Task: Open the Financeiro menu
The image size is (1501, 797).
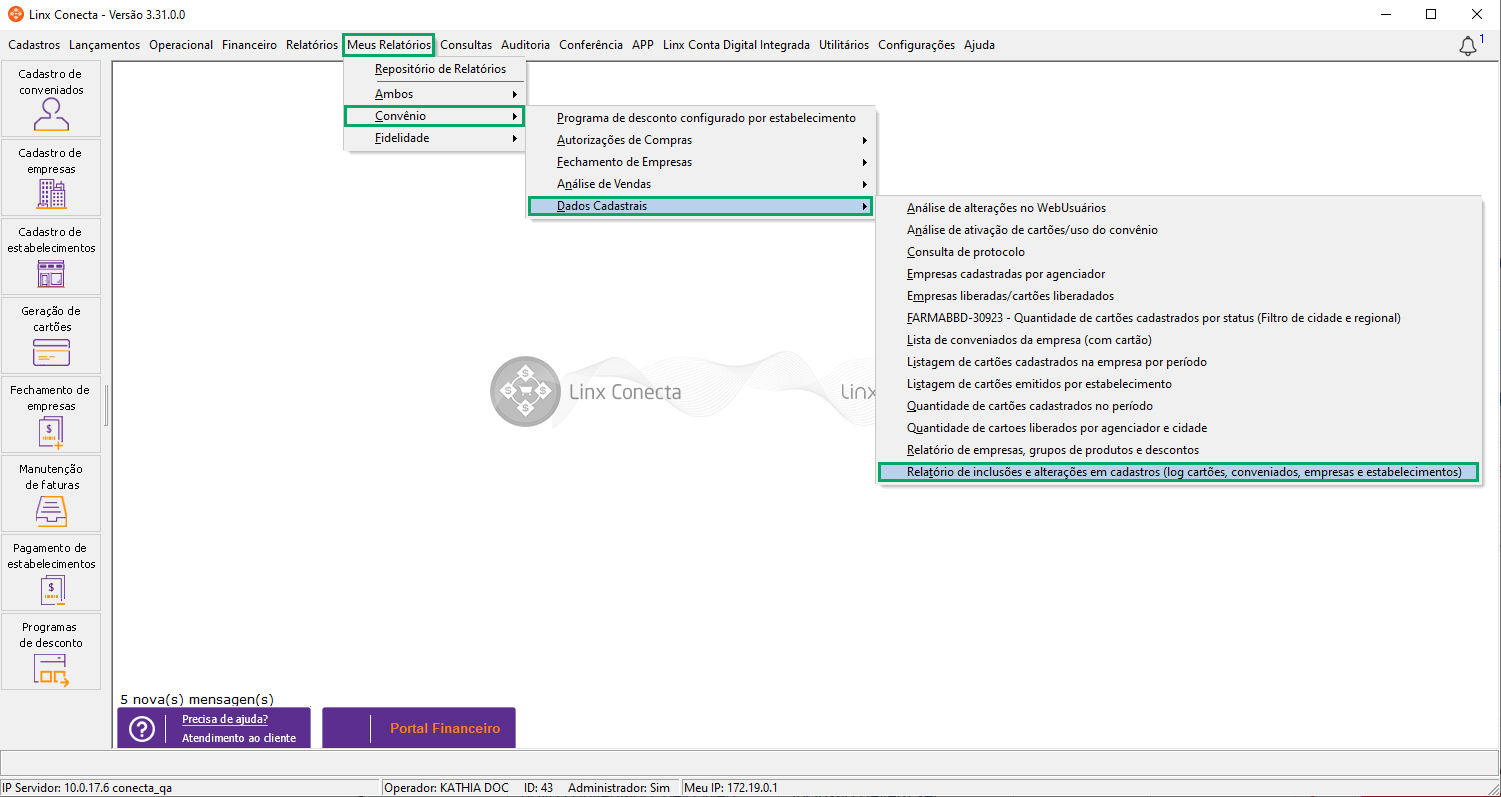Action: tap(249, 45)
